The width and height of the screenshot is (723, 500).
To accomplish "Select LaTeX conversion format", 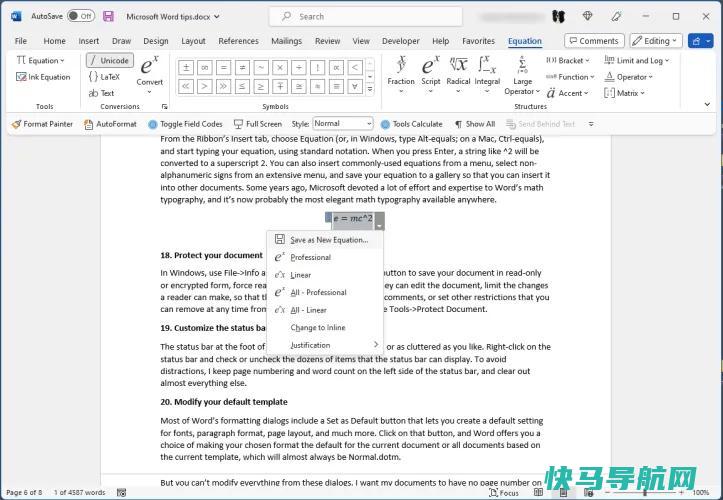I will coord(105,77).
